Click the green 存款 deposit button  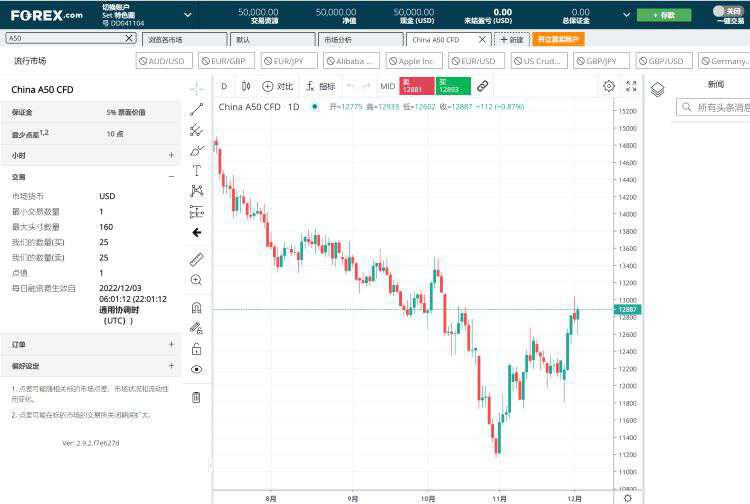[664, 15]
